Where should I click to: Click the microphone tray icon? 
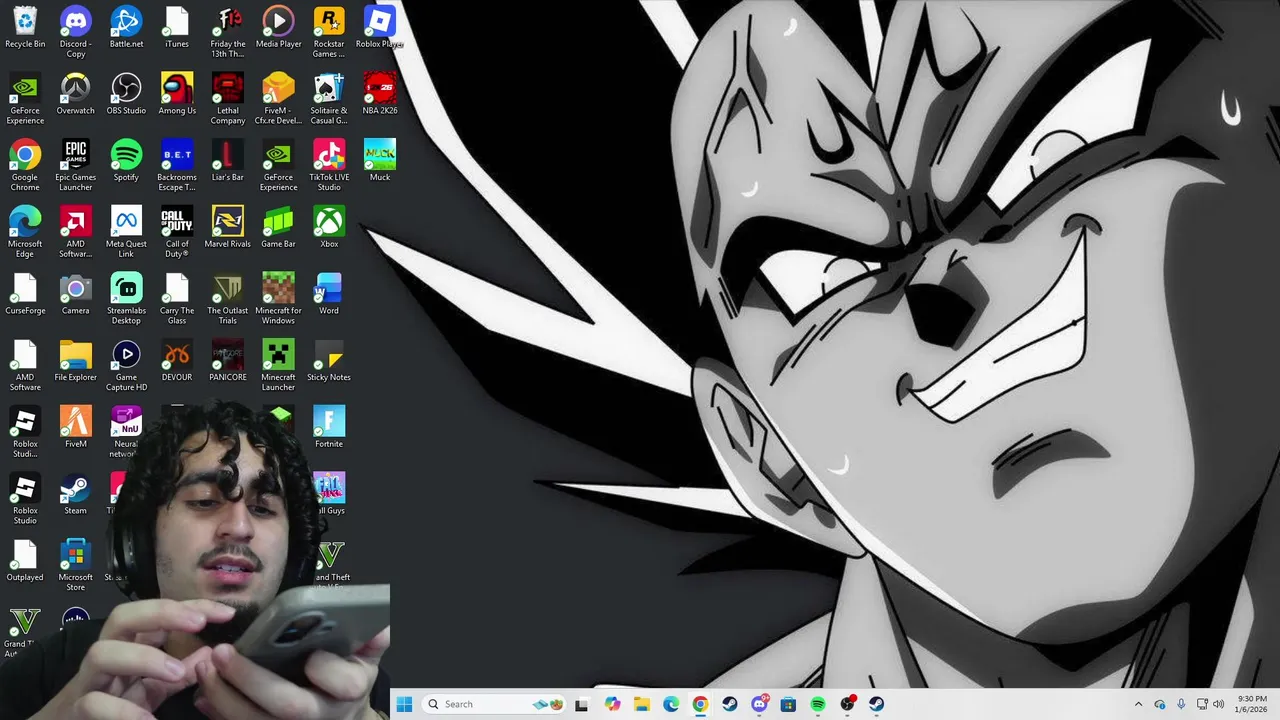coord(1181,704)
